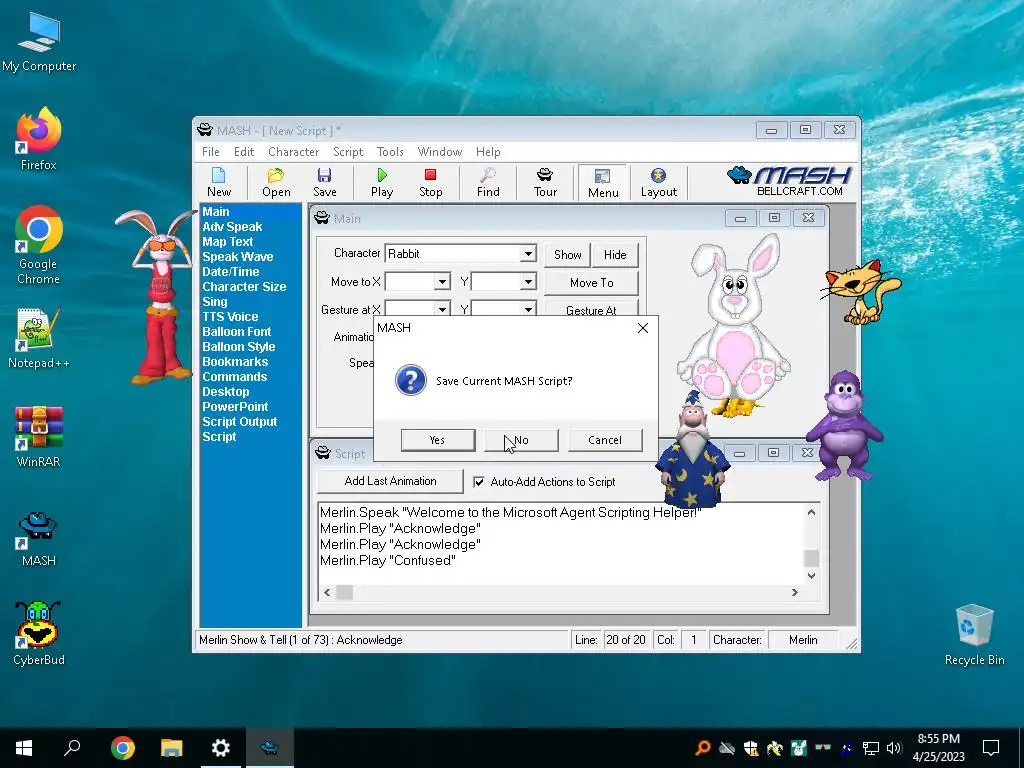Select Script Output in the sidebar
The height and width of the screenshot is (768, 1024).
pyautogui.click(x=239, y=422)
